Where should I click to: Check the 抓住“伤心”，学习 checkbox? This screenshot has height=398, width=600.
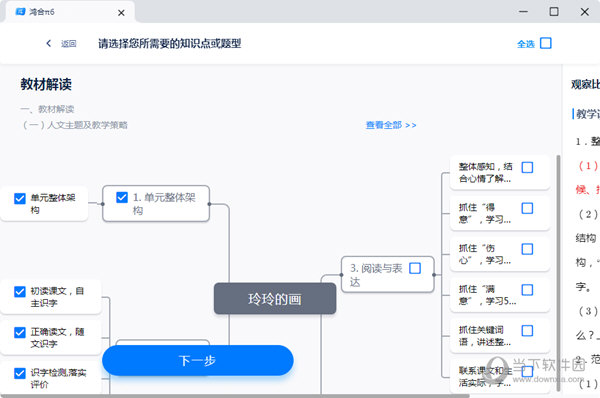click(x=527, y=249)
